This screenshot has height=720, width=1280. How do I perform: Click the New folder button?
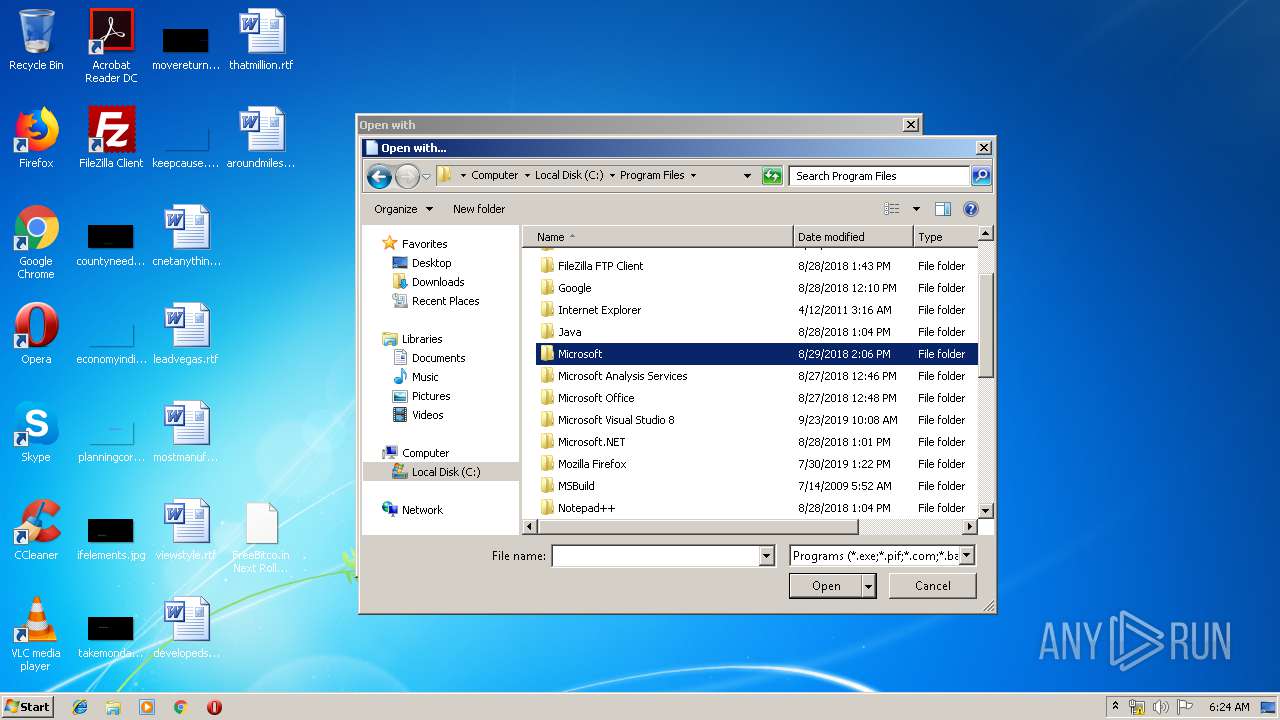pyautogui.click(x=479, y=209)
